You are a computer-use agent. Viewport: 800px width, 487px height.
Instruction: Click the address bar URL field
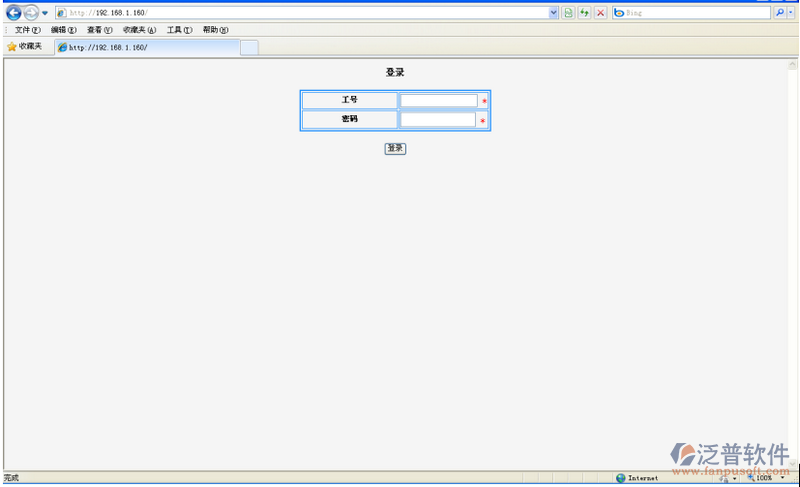[306, 13]
